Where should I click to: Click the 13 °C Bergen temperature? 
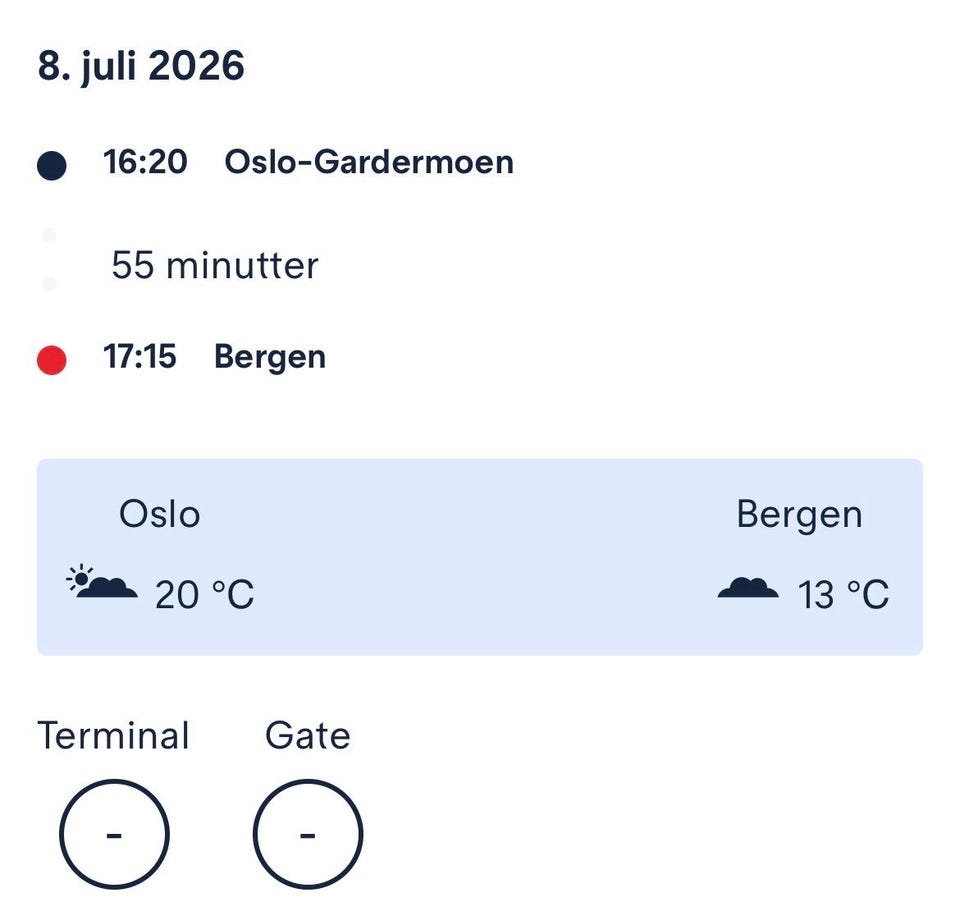click(844, 595)
